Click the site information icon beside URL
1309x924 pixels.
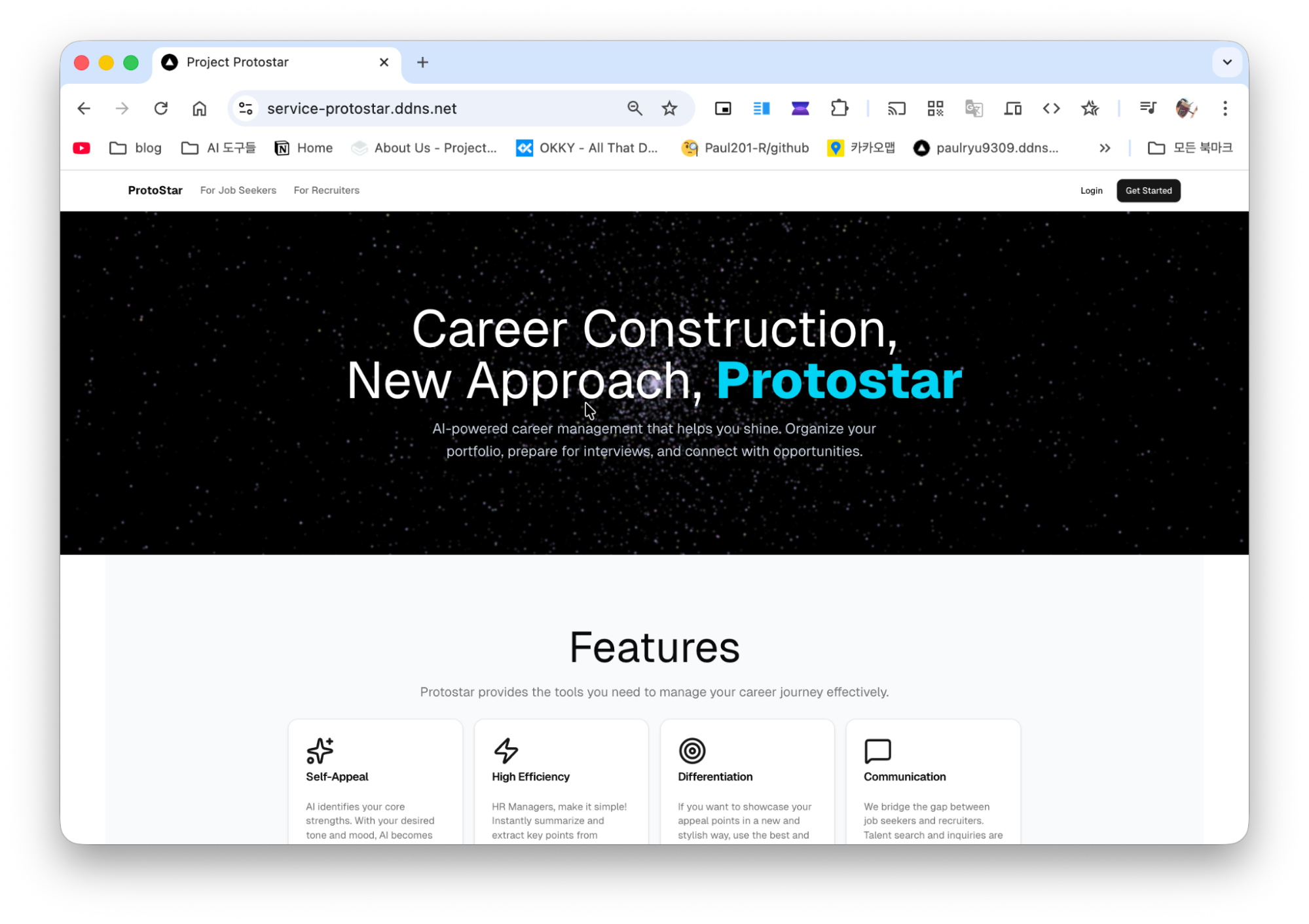(x=246, y=109)
